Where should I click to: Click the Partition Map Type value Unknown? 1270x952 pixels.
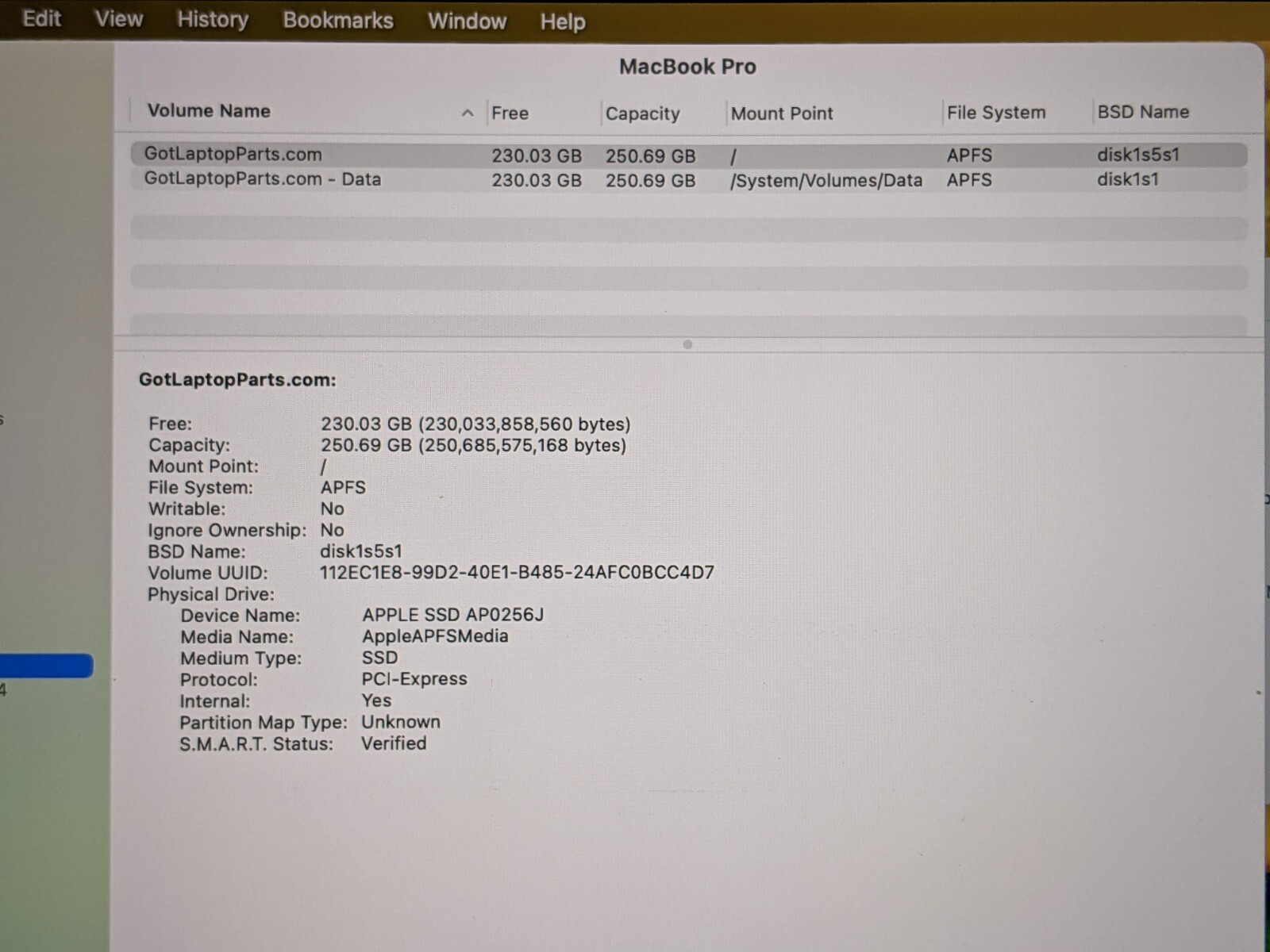point(401,722)
